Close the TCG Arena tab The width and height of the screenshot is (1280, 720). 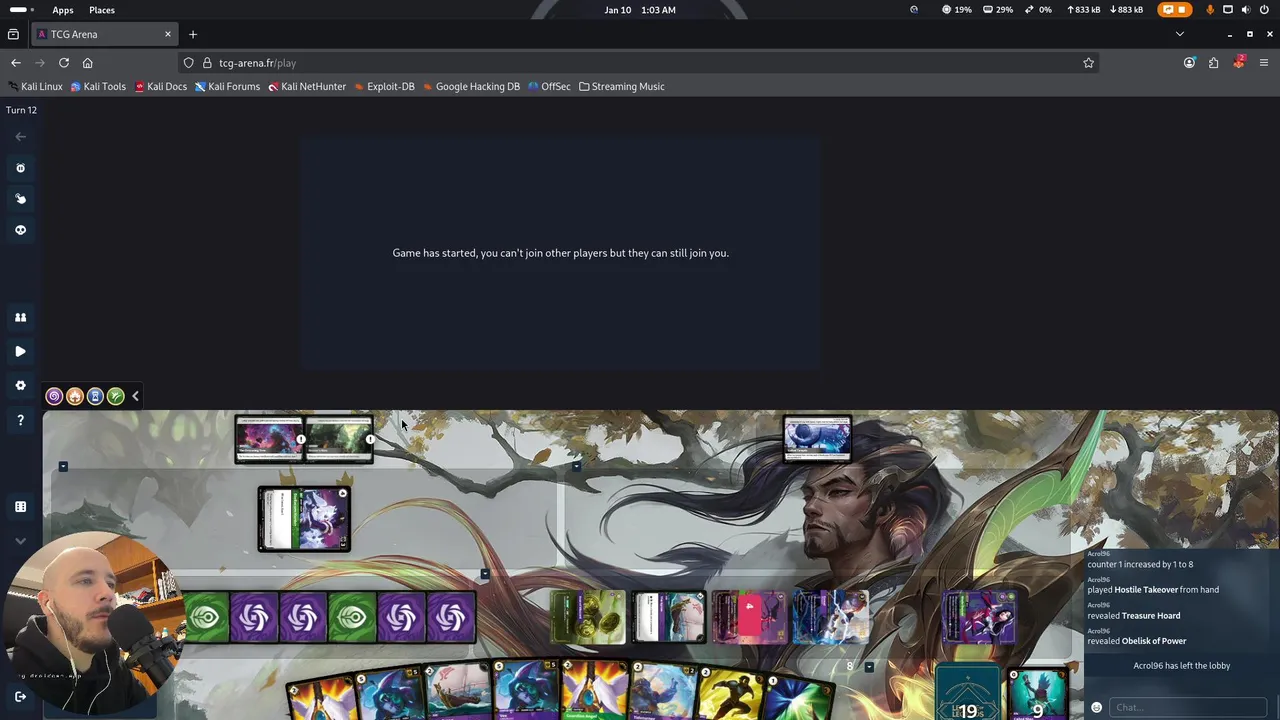pyautogui.click(x=167, y=34)
